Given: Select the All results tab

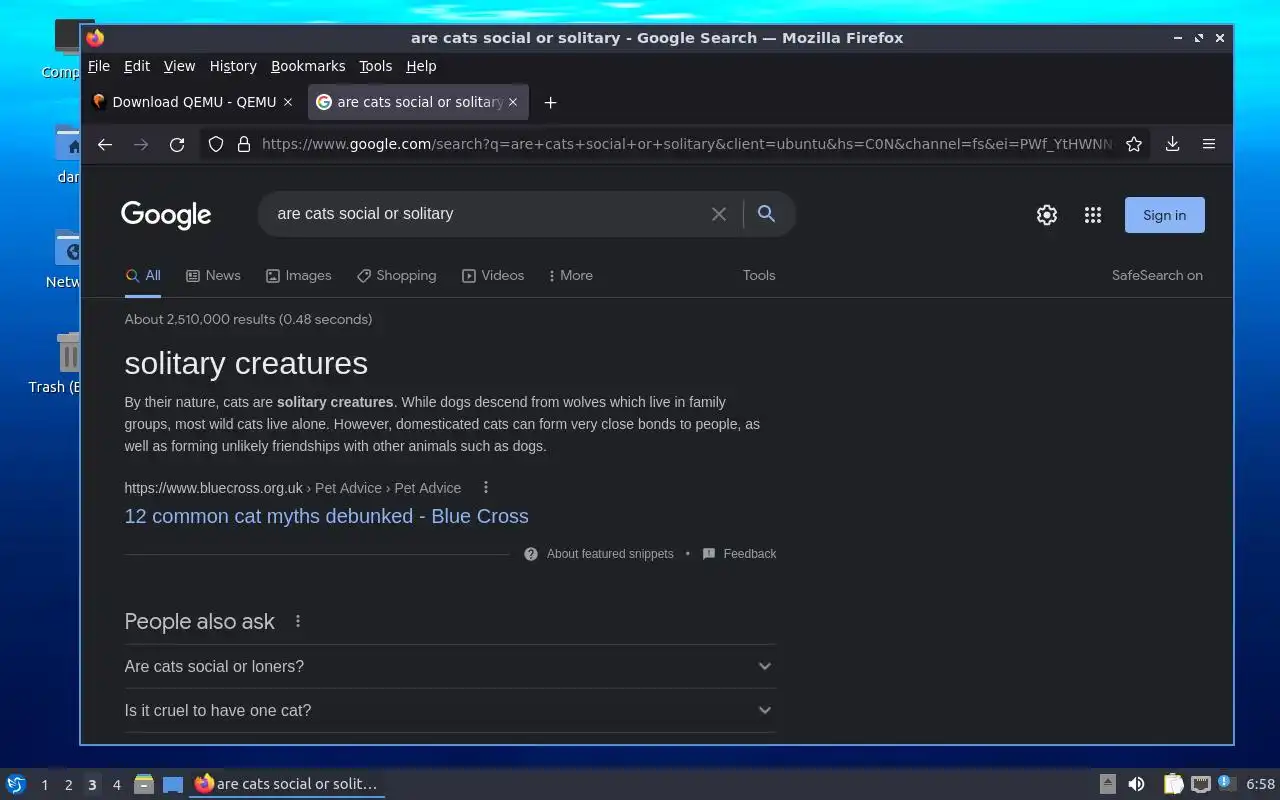Looking at the screenshot, I should coord(143,276).
